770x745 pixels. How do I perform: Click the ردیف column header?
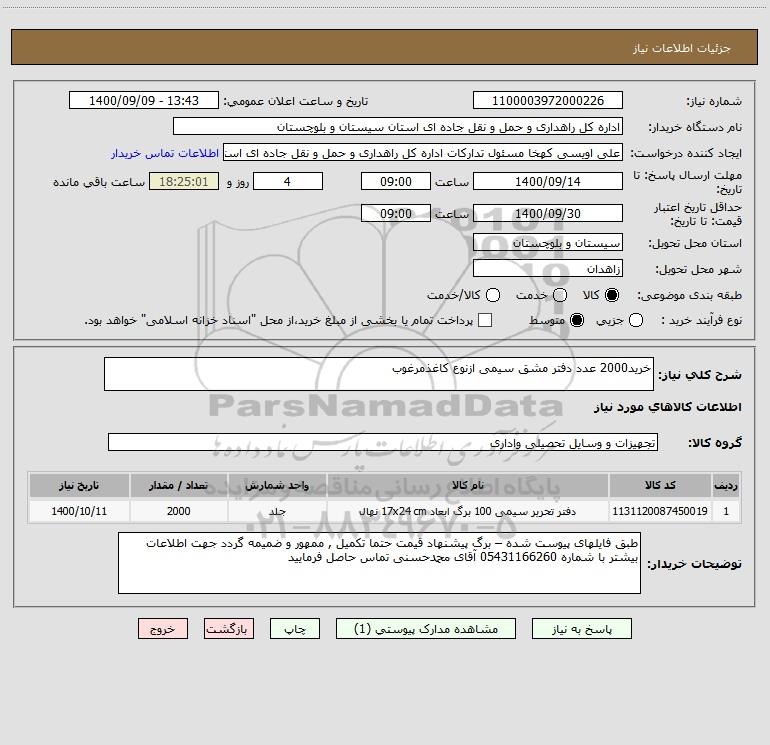click(725, 485)
